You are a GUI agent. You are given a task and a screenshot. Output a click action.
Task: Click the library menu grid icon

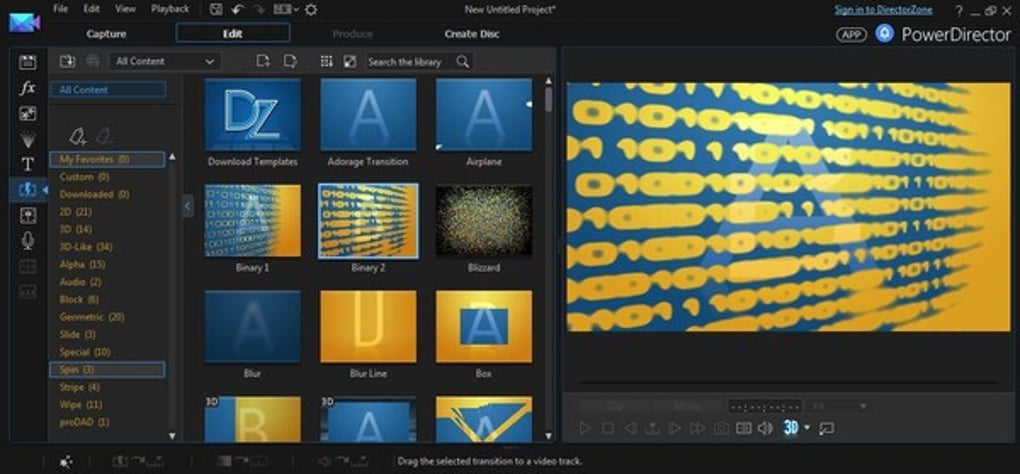coord(327,61)
